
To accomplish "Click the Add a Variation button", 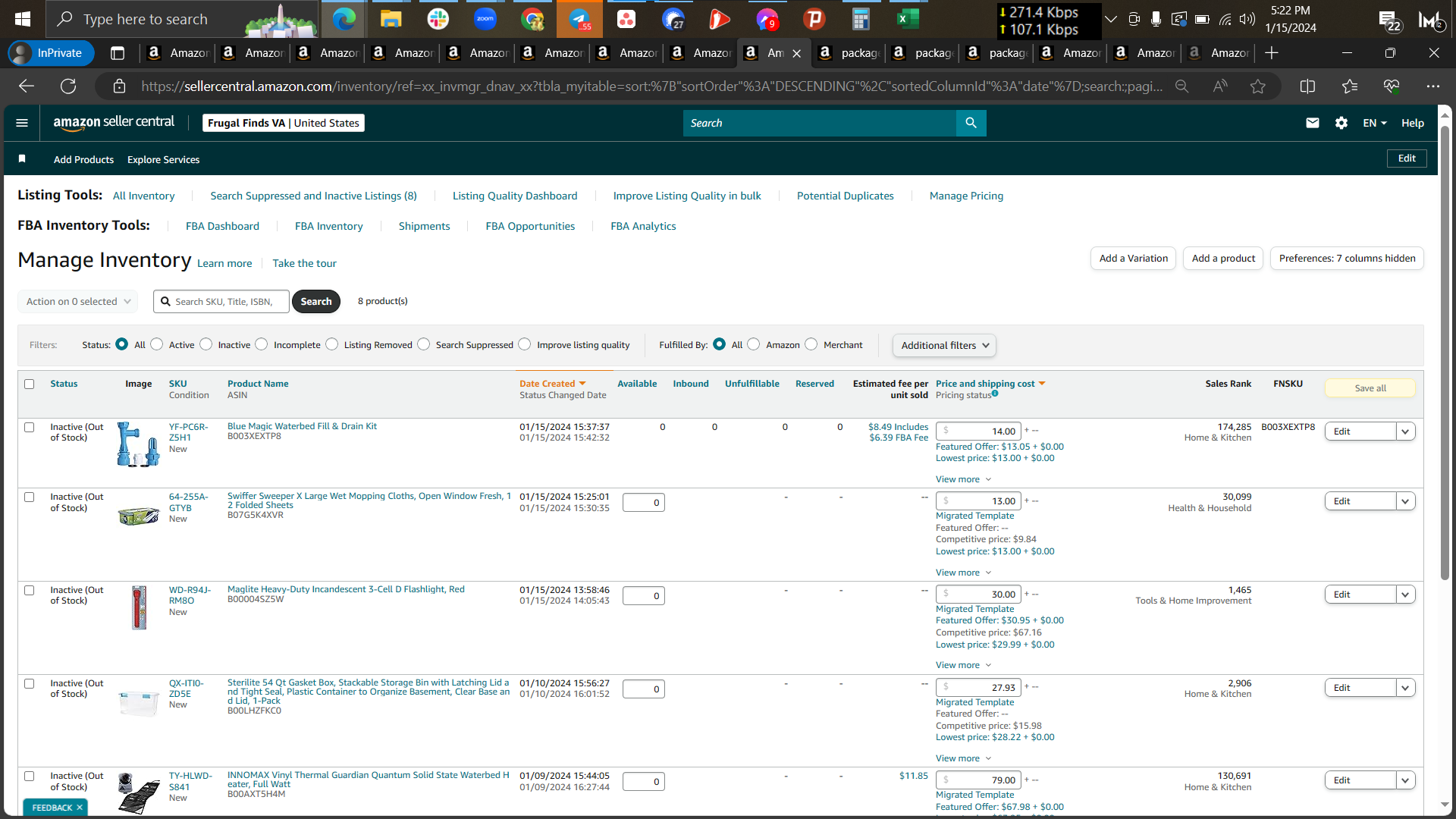I will [1134, 259].
